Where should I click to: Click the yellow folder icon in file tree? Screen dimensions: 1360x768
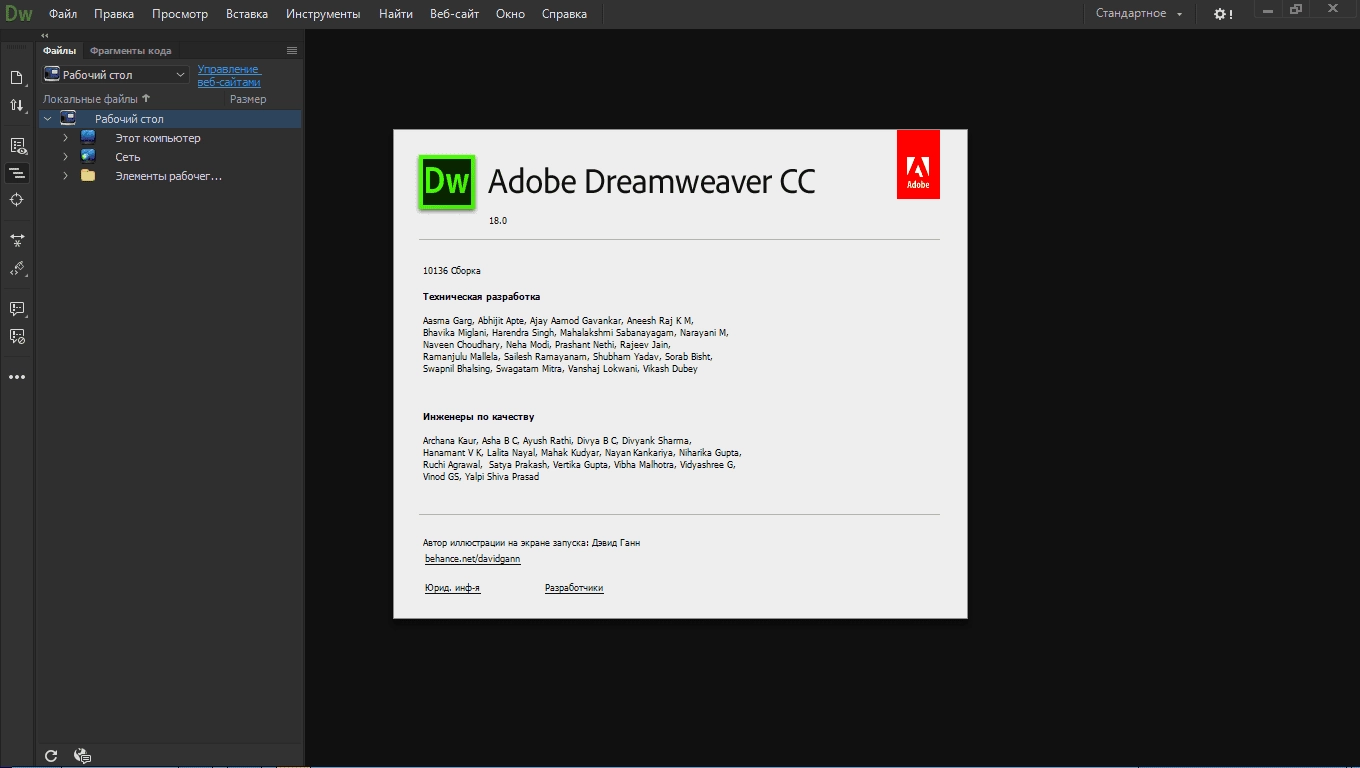(88, 176)
